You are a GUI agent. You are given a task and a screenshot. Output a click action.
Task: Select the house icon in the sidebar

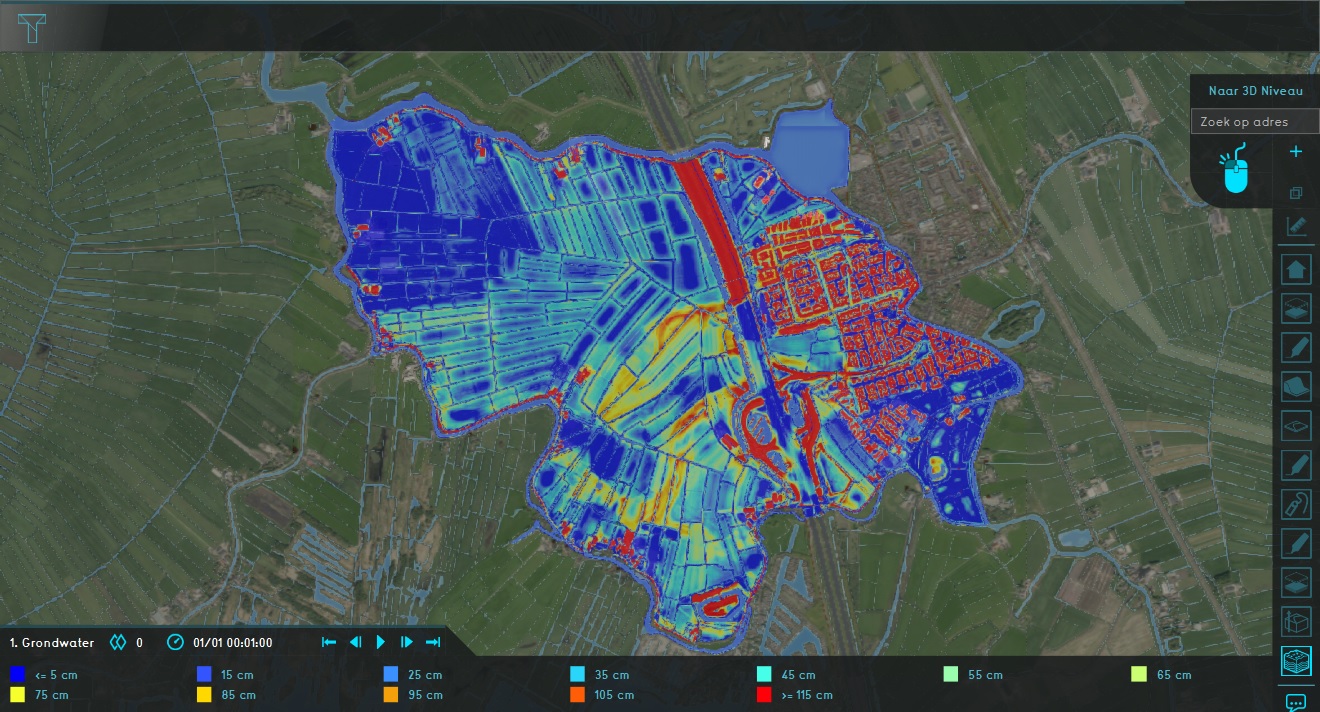coord(1296,269)
